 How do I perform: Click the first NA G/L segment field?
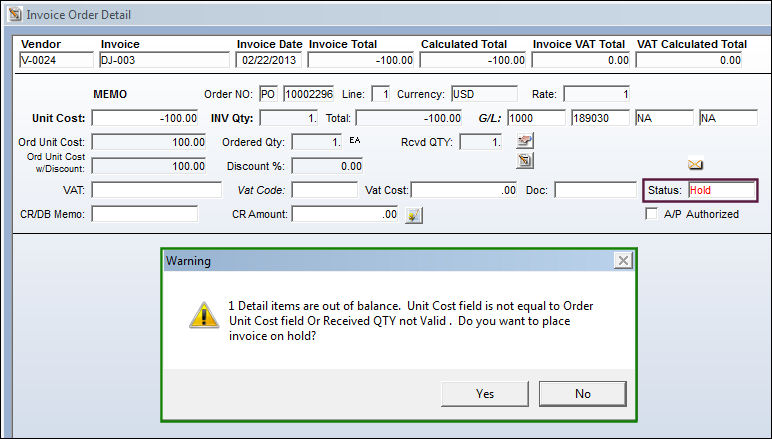pyautogui.click(x=664, y=118)
